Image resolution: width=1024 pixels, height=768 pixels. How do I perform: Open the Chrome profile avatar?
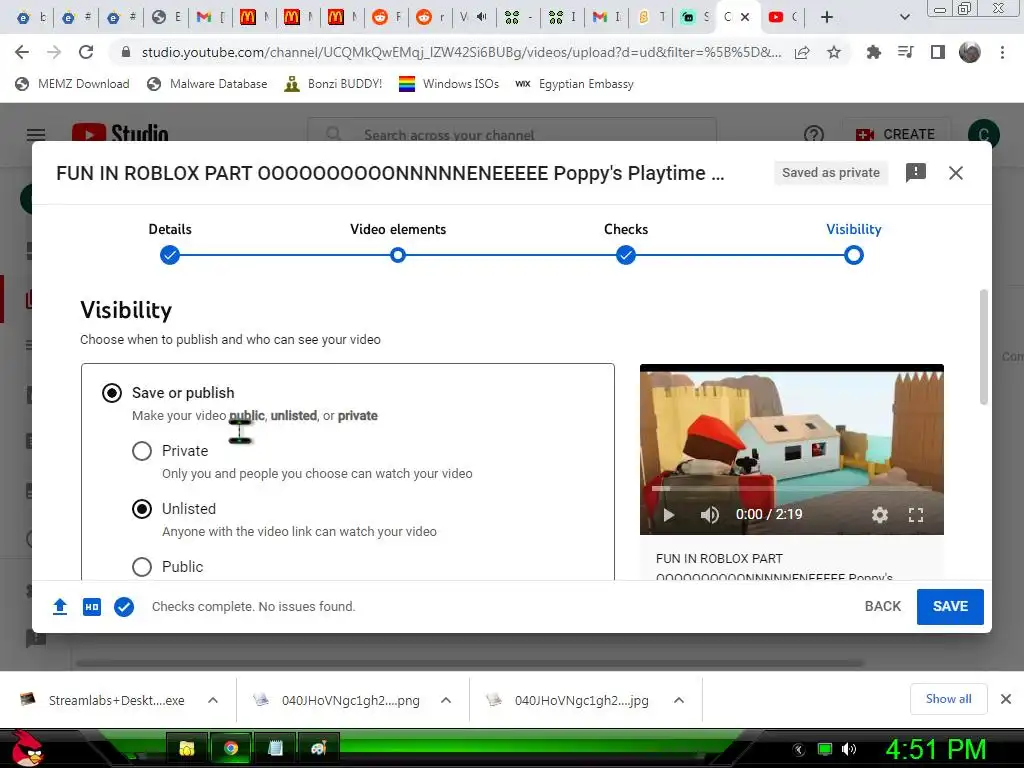pos(970,52)
